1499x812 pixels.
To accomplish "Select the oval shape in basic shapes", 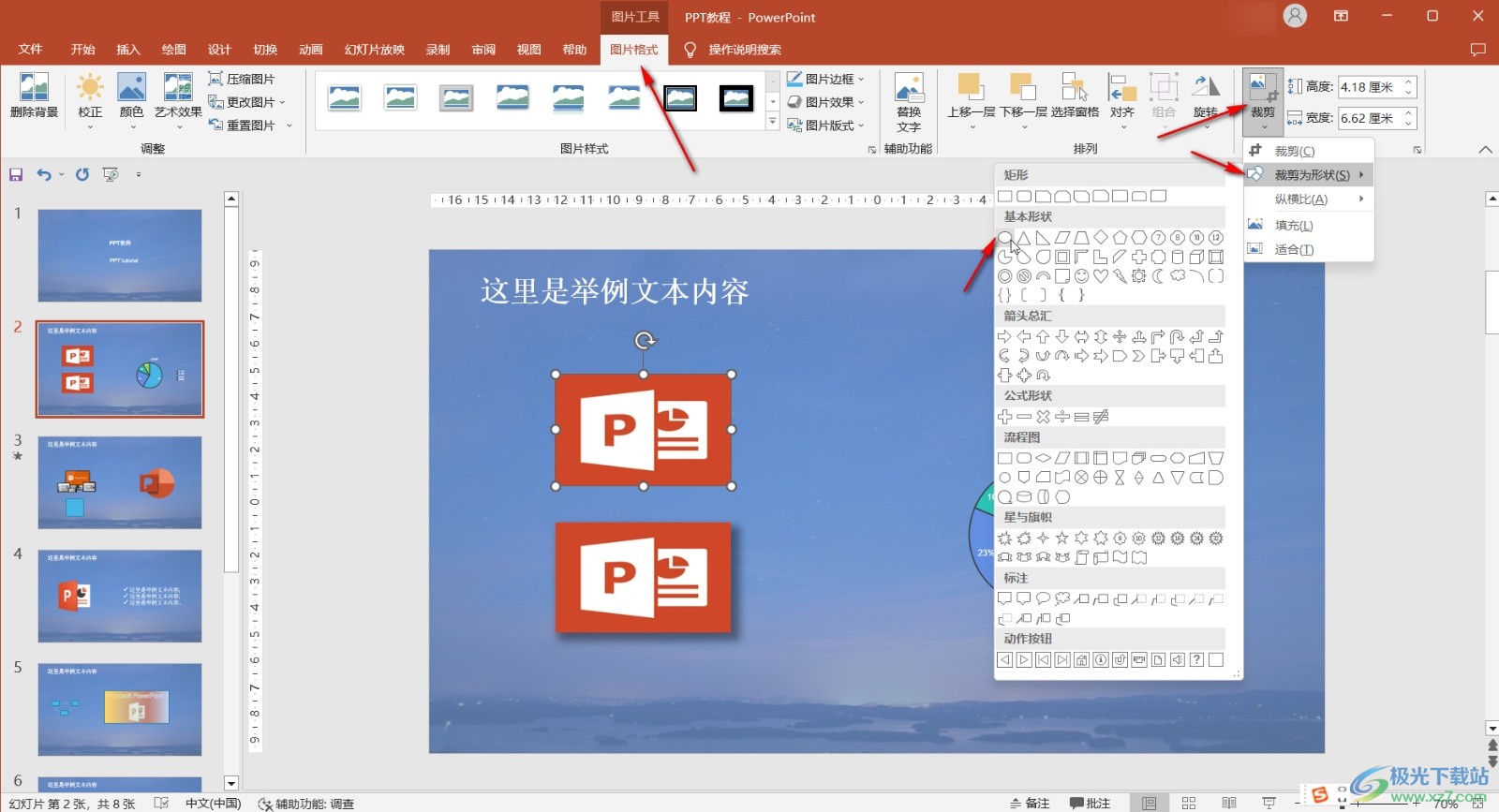I will coord(1004,238).
